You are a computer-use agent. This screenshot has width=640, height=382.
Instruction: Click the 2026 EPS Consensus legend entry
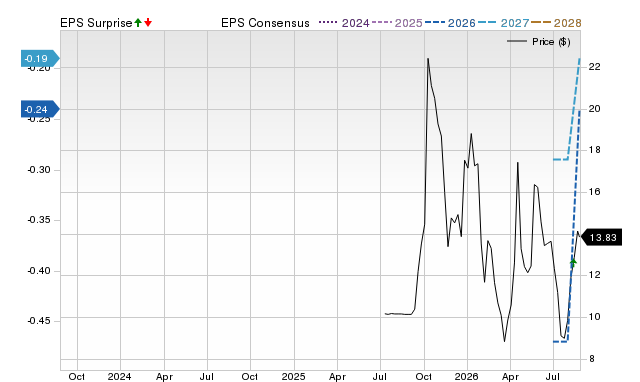(450, 23)
